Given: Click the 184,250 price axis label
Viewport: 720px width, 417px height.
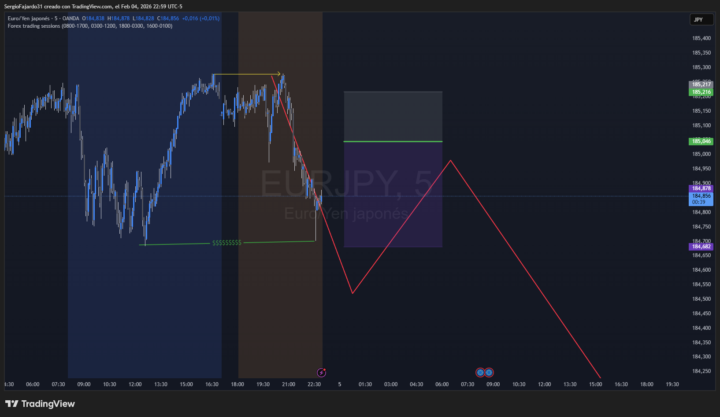Looking at the screenshot, I should pos(701,371).
